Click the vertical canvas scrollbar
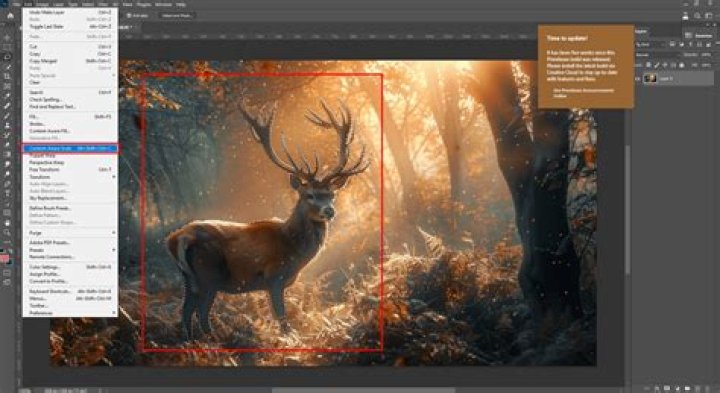The height and width of the screenshot is (393, 720). point(627,210)
